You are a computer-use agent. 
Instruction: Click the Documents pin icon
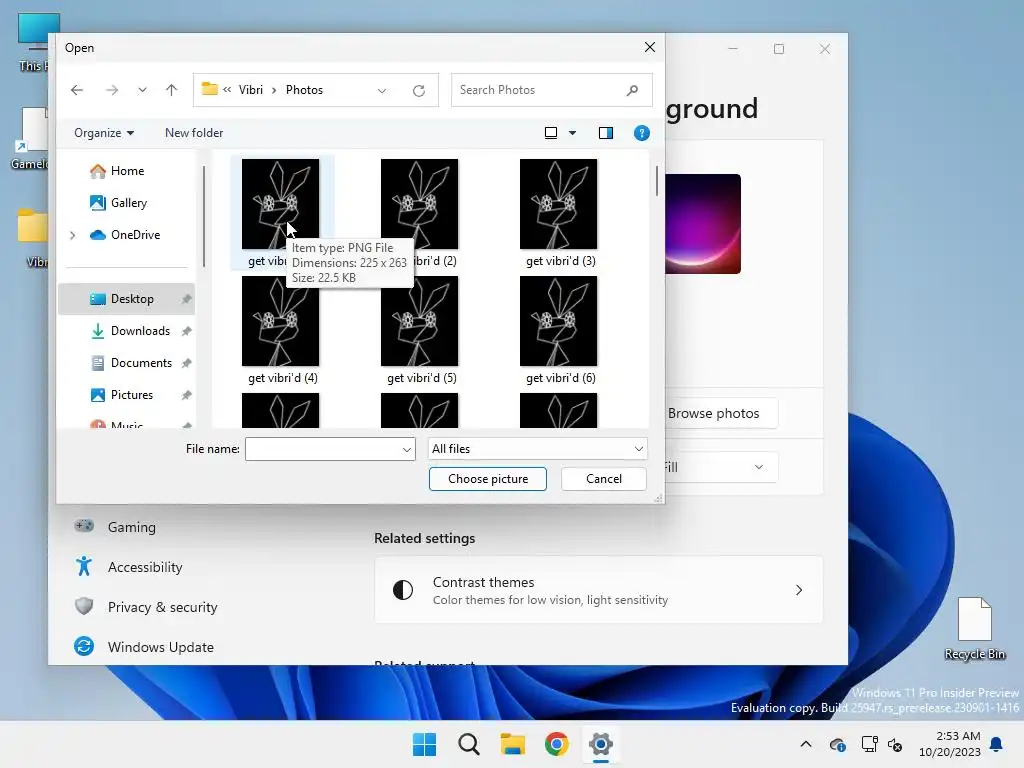(x=186, y=363)
